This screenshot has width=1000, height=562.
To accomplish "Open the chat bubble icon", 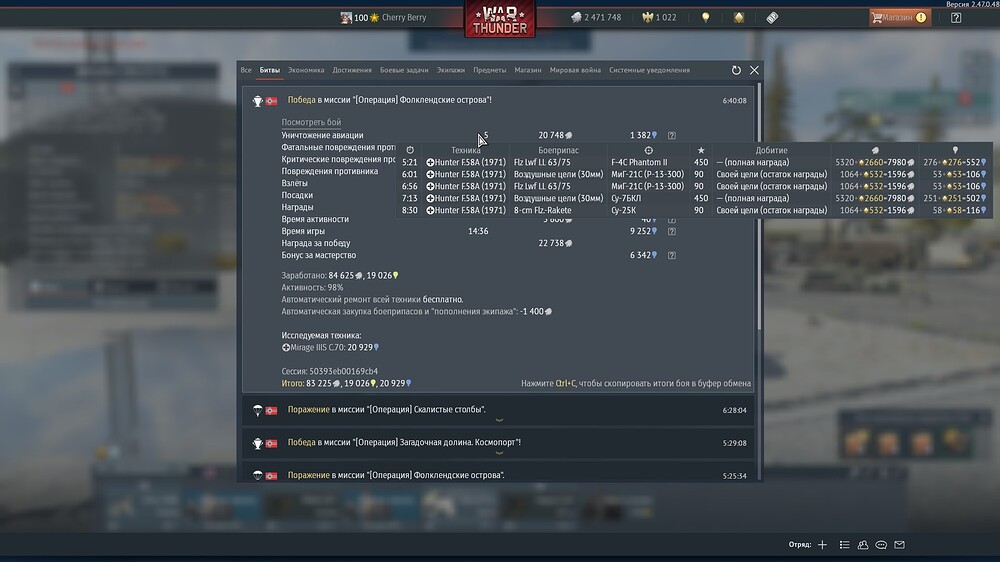I will pos(881,545).
